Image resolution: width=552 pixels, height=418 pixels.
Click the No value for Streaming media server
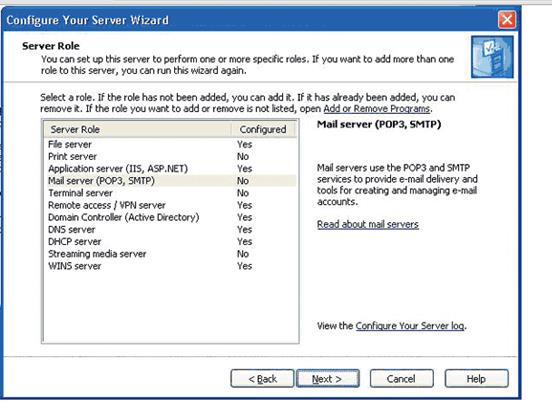(243, 254)
